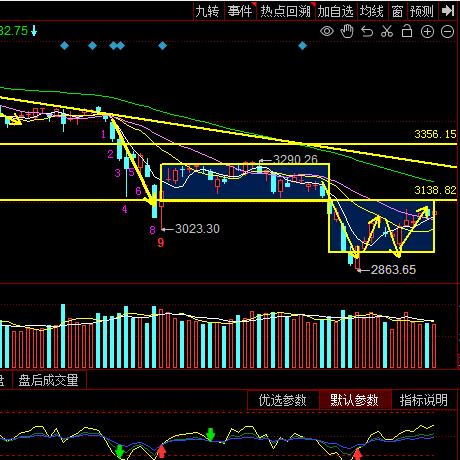
Task: Click the jump-to-end arrow icon
Action: [448, 11]
